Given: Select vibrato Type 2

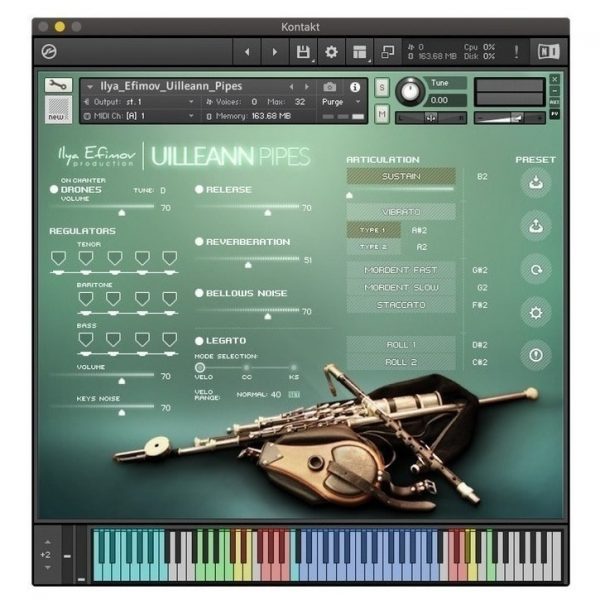Looking at the screenshot, I should pyautogui.click(x=373, y=247).
